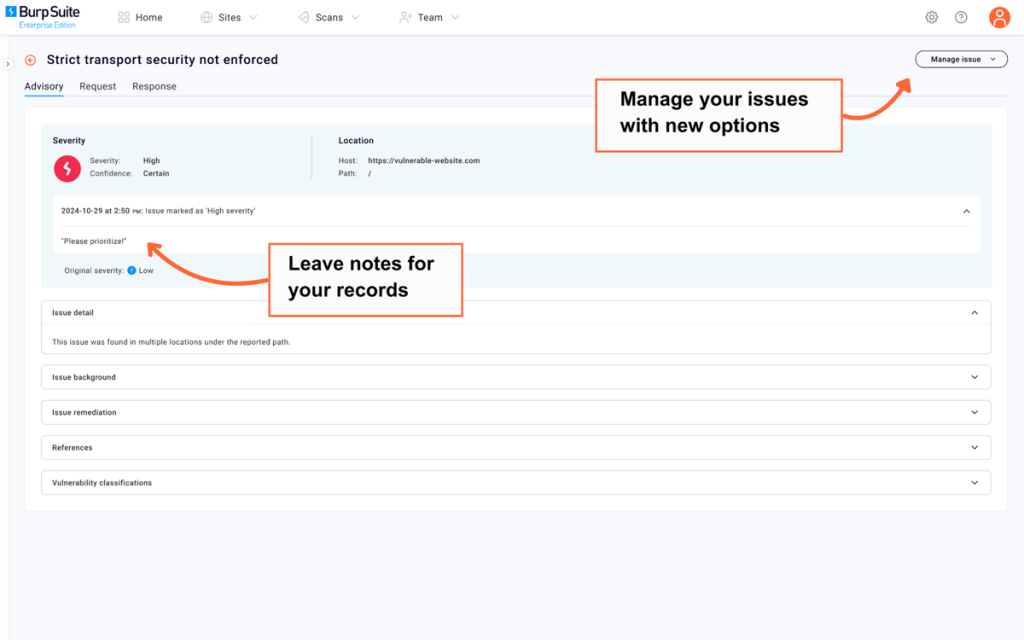Click the host URL https://vulnerable-website.com
The height and width of the screenshot is (640, 1024).
click(x=424, y=161)
